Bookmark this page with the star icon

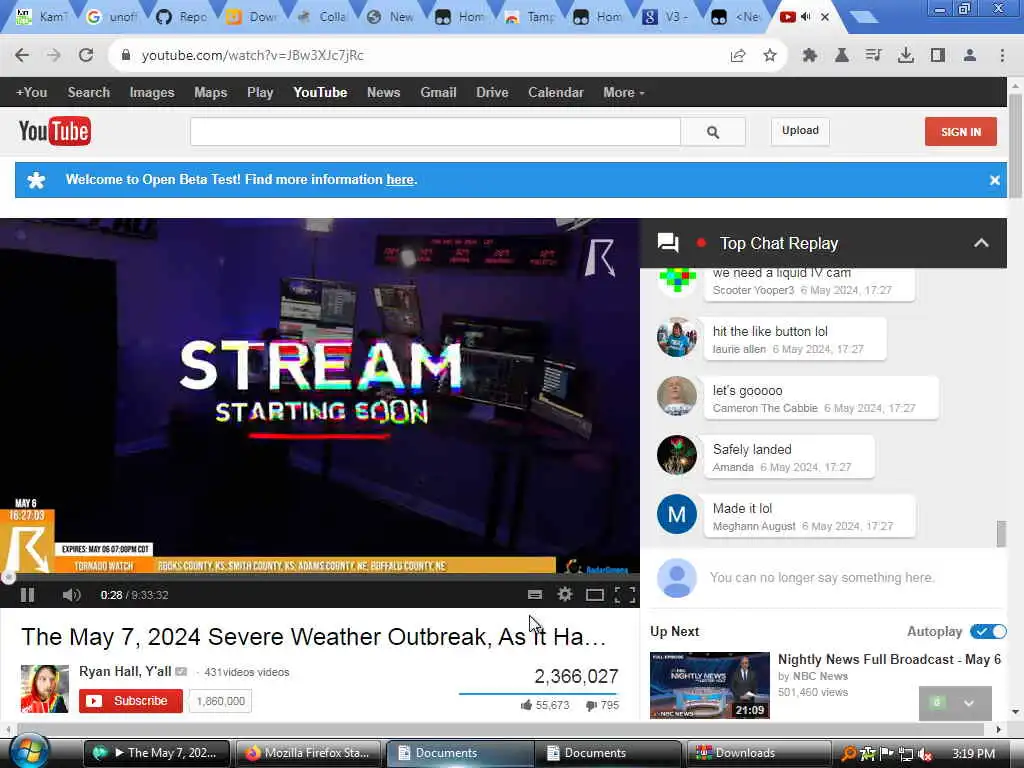click(x=770, y=56)
